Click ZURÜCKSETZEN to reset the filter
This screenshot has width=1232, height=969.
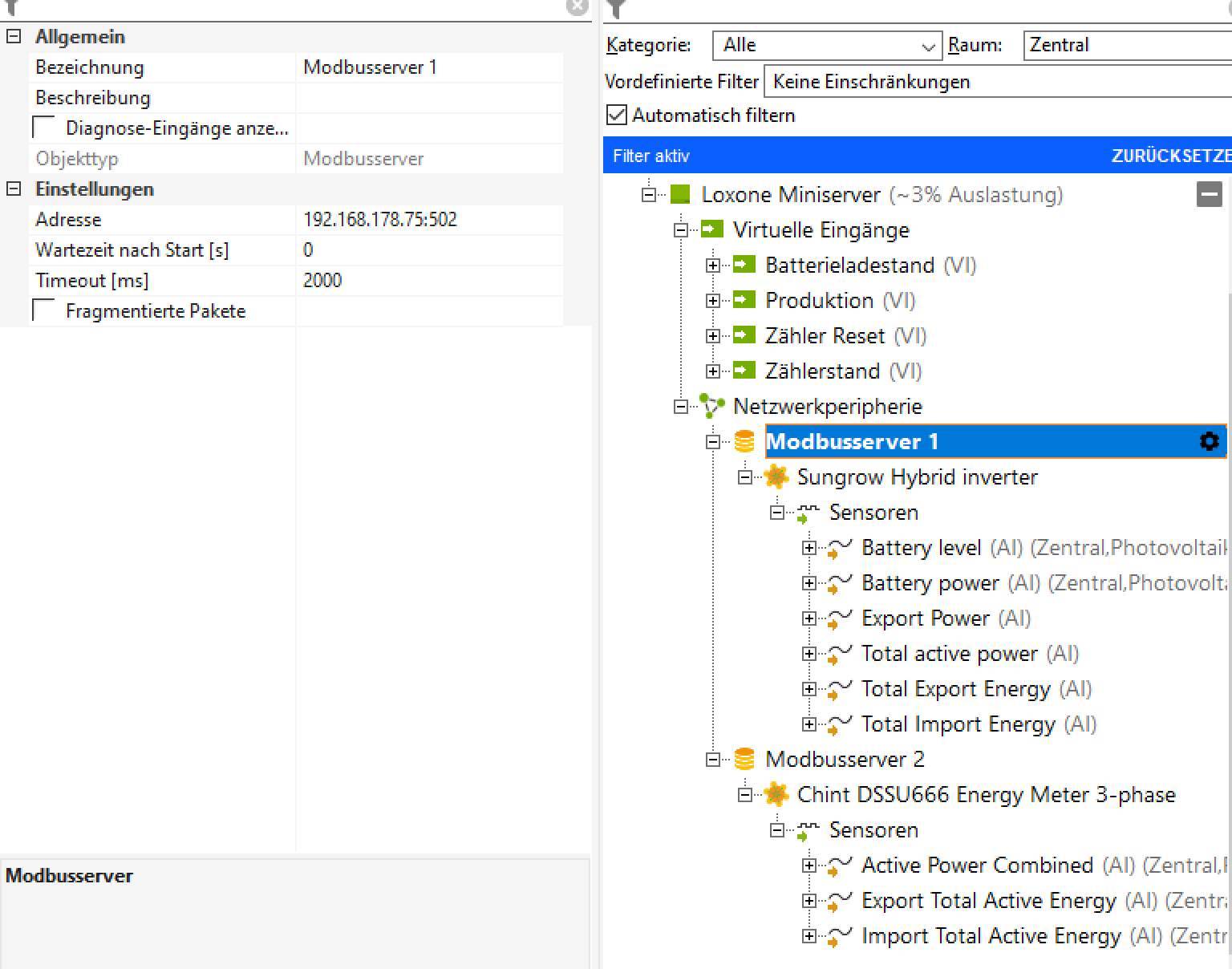click(x=1169, y=156)
